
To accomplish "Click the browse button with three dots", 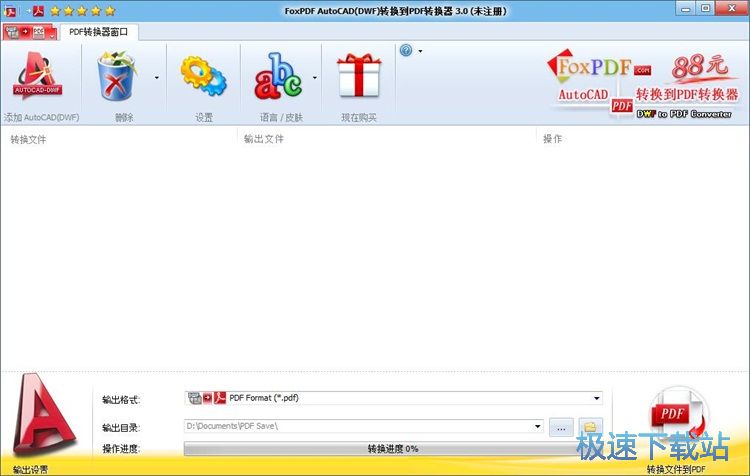I will point(561,428).
